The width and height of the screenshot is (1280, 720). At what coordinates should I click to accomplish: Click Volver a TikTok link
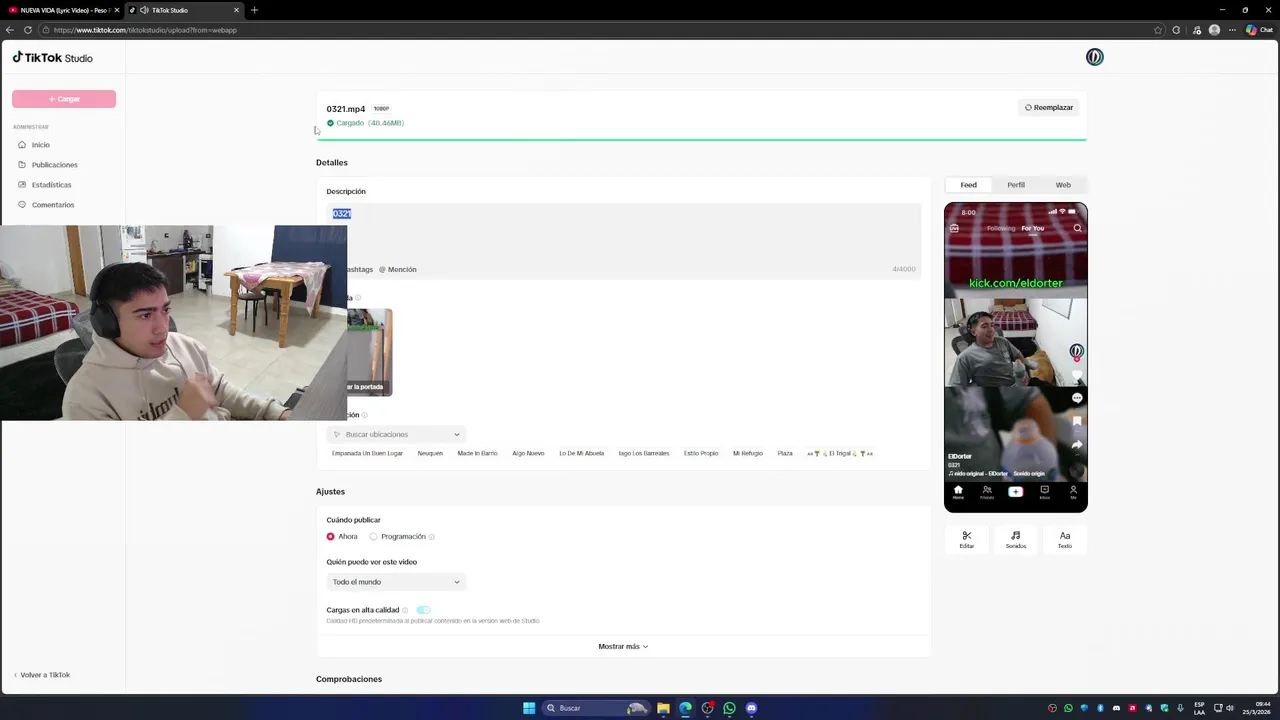coord(41,675)
